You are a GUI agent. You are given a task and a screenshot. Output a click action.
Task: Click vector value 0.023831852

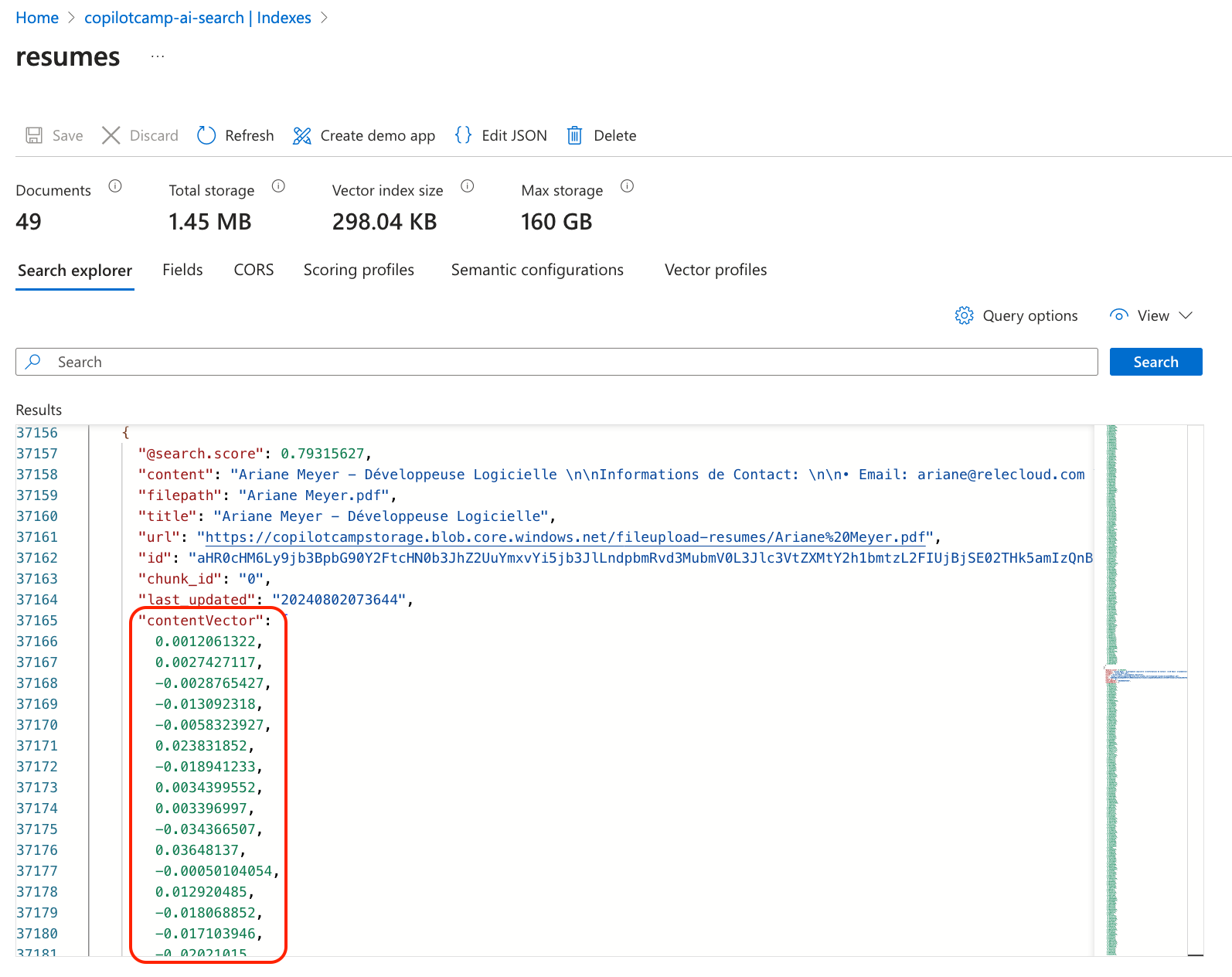click(x=201, y=746)
